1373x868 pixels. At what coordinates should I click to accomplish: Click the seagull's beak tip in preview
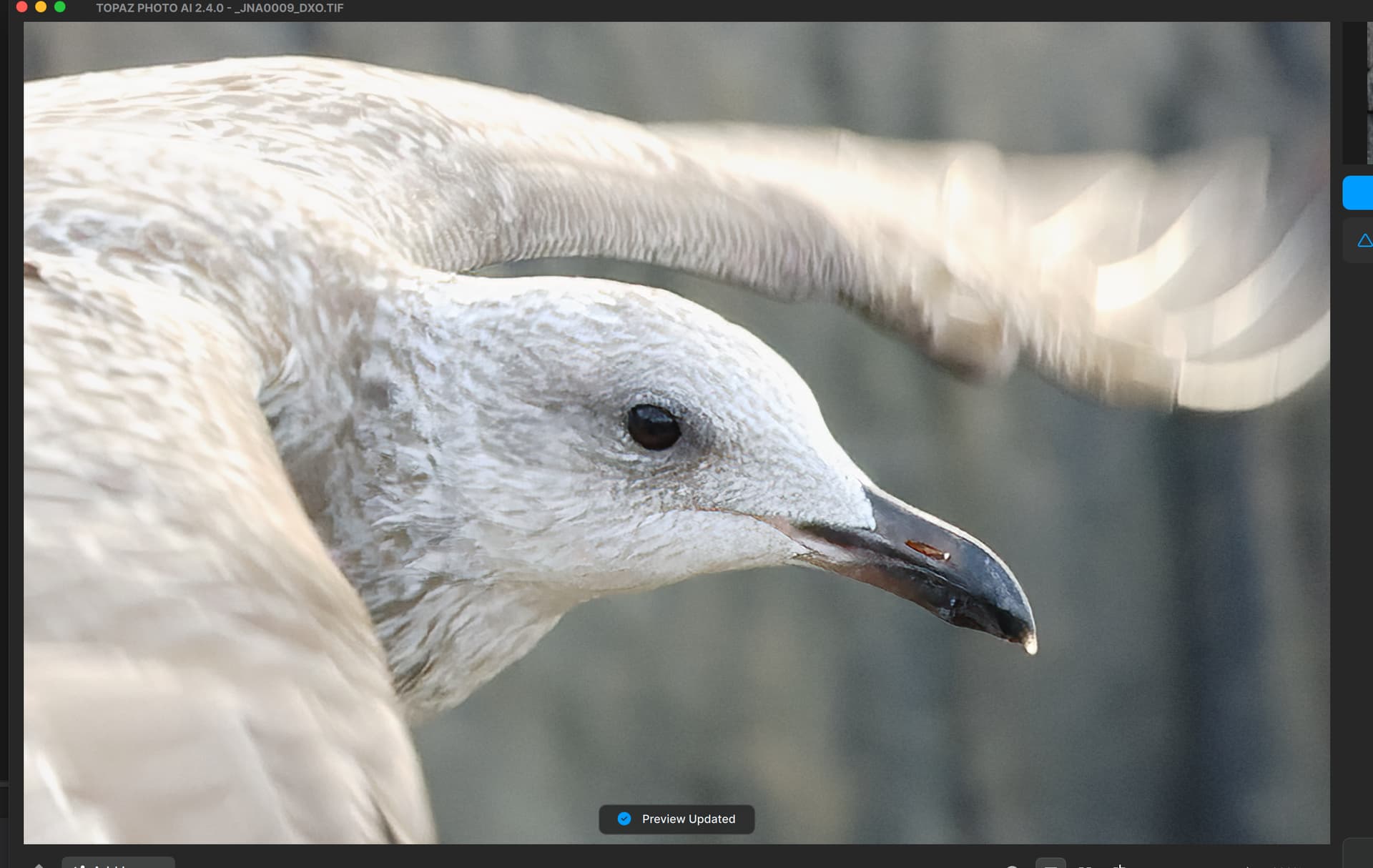pyautogui.click(x=1030, y=646)
